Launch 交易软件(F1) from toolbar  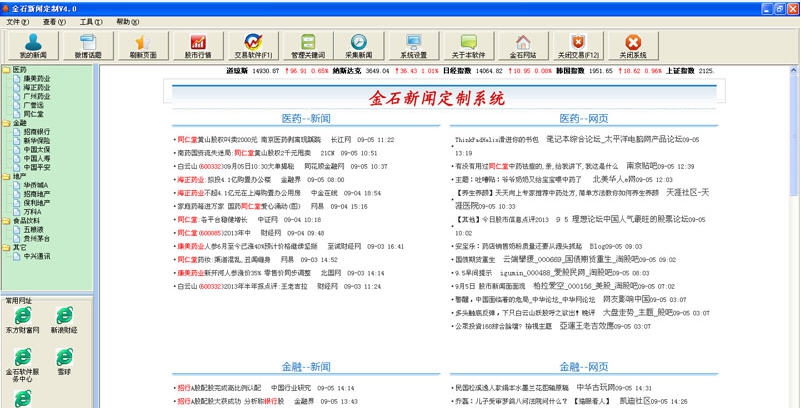tap(253, 46)
